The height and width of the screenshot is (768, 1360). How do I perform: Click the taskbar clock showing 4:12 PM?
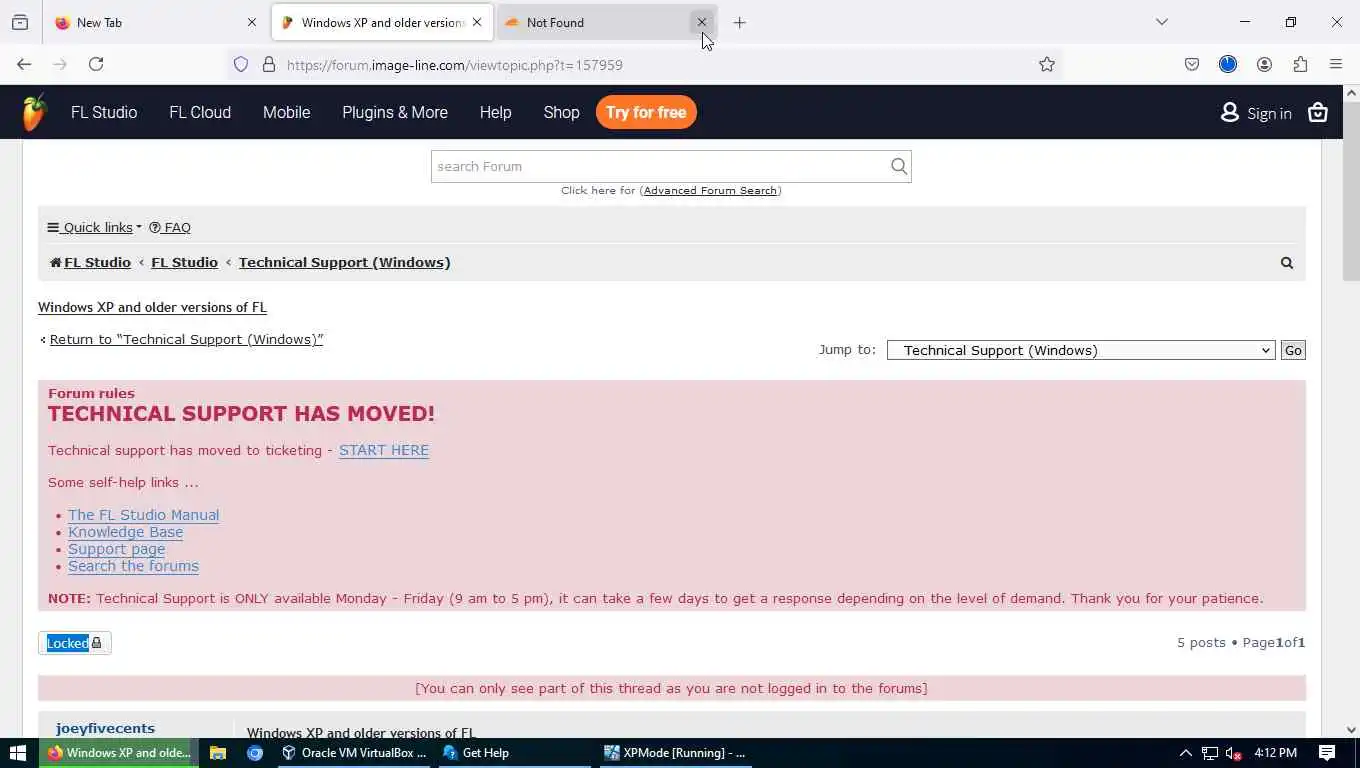tap(1275, 753)
